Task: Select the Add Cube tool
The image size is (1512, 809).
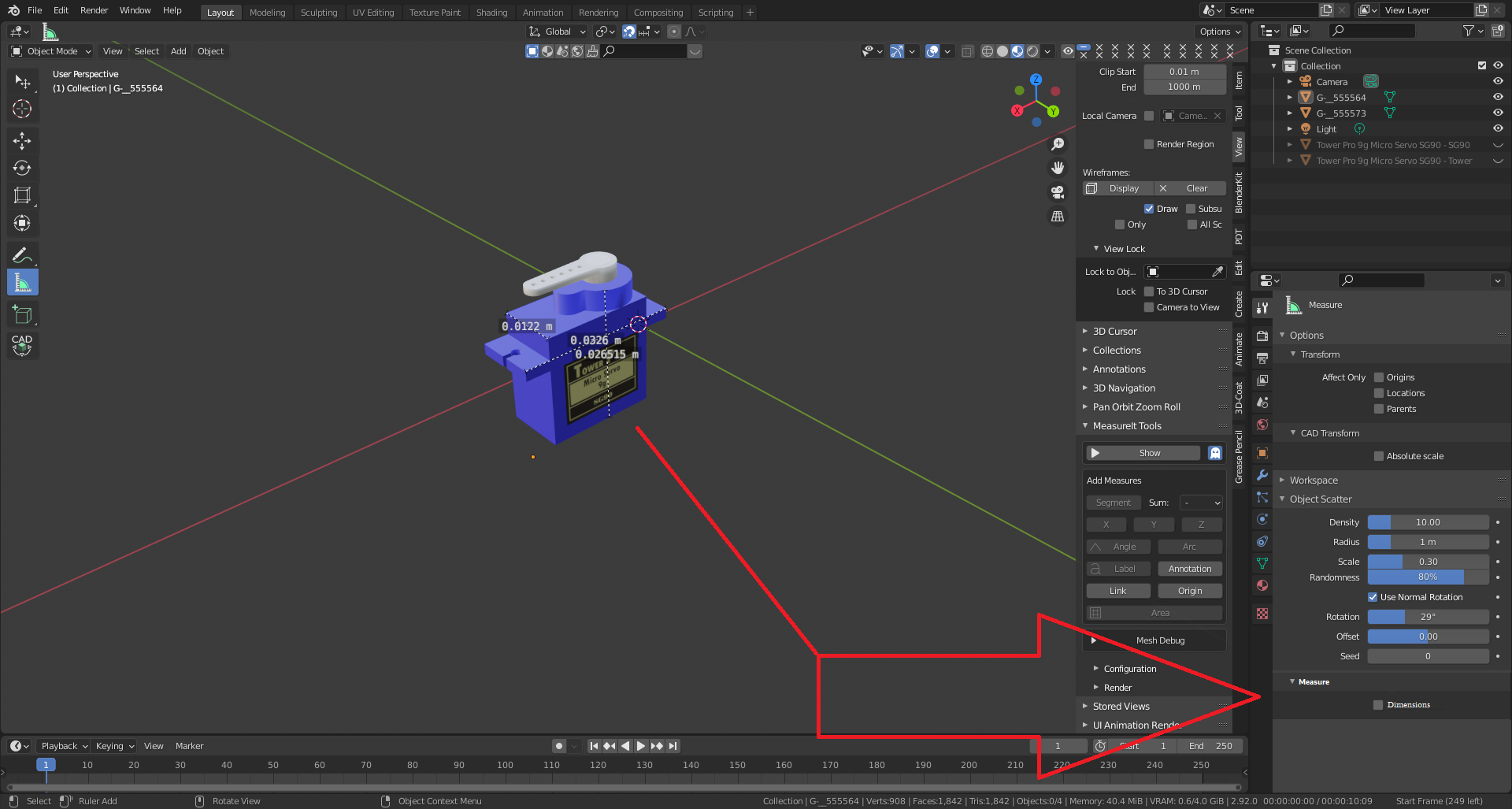Action: point(22,314)
